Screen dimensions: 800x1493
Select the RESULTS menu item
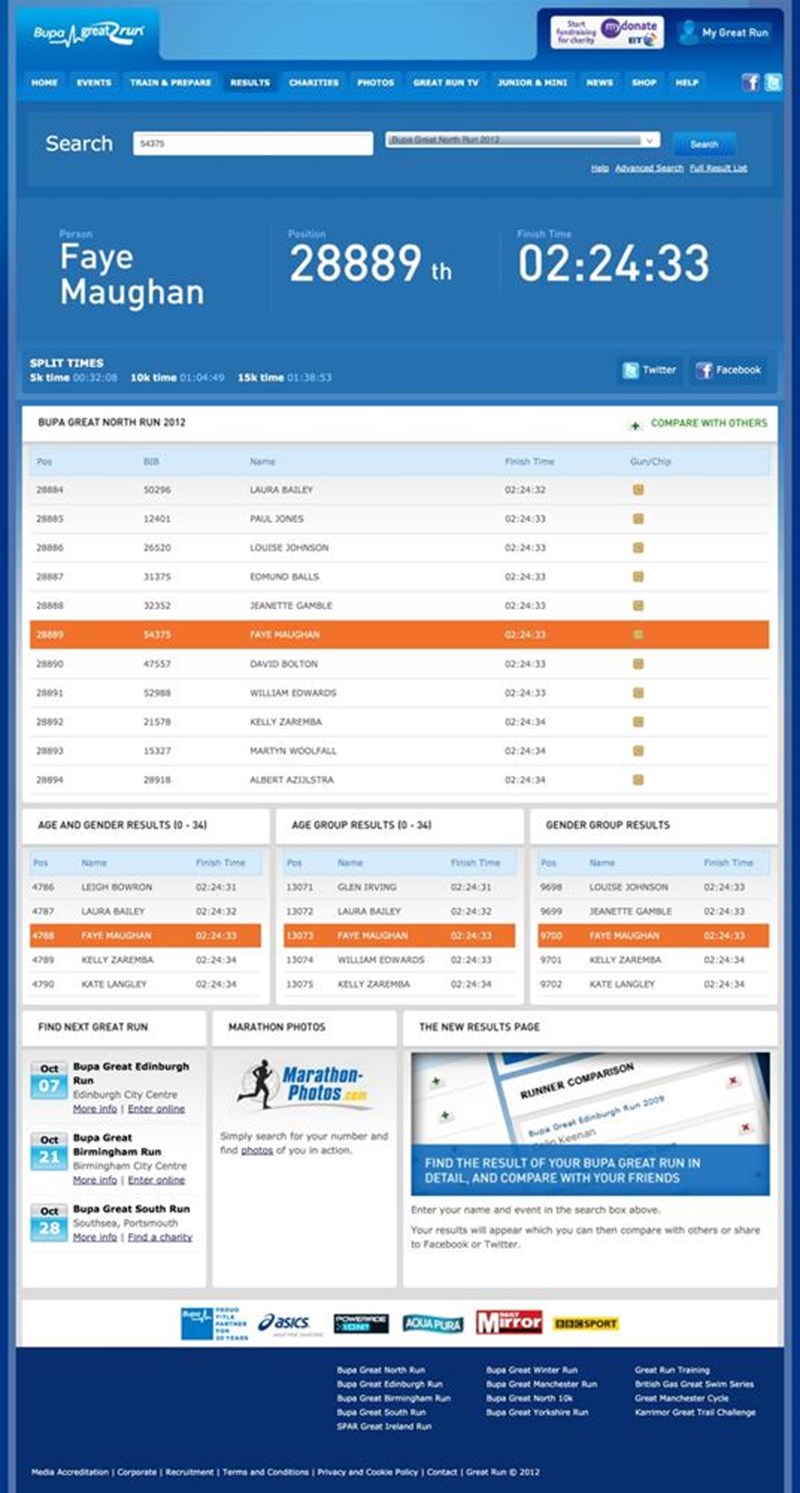click(250, 83)
